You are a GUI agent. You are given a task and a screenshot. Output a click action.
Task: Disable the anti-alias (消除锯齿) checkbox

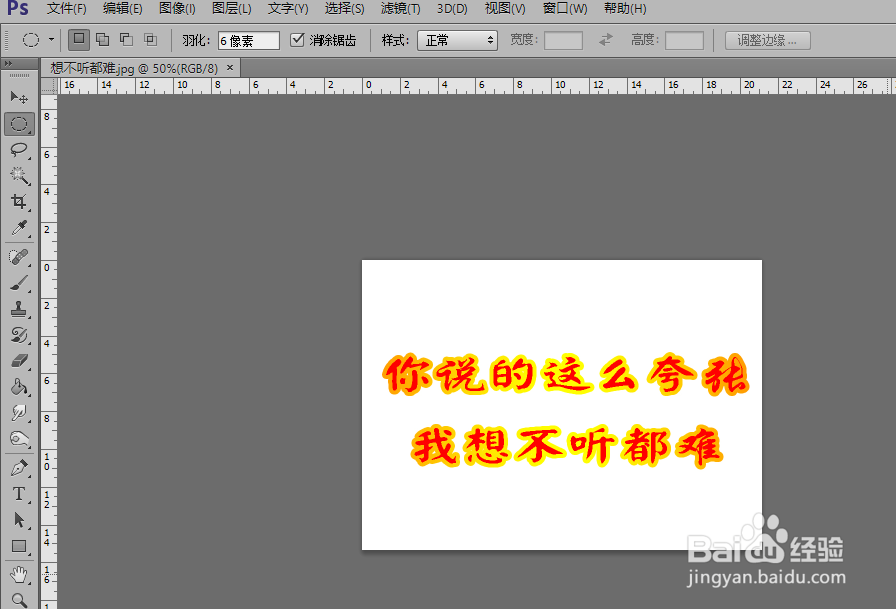(x=297, y=40)
